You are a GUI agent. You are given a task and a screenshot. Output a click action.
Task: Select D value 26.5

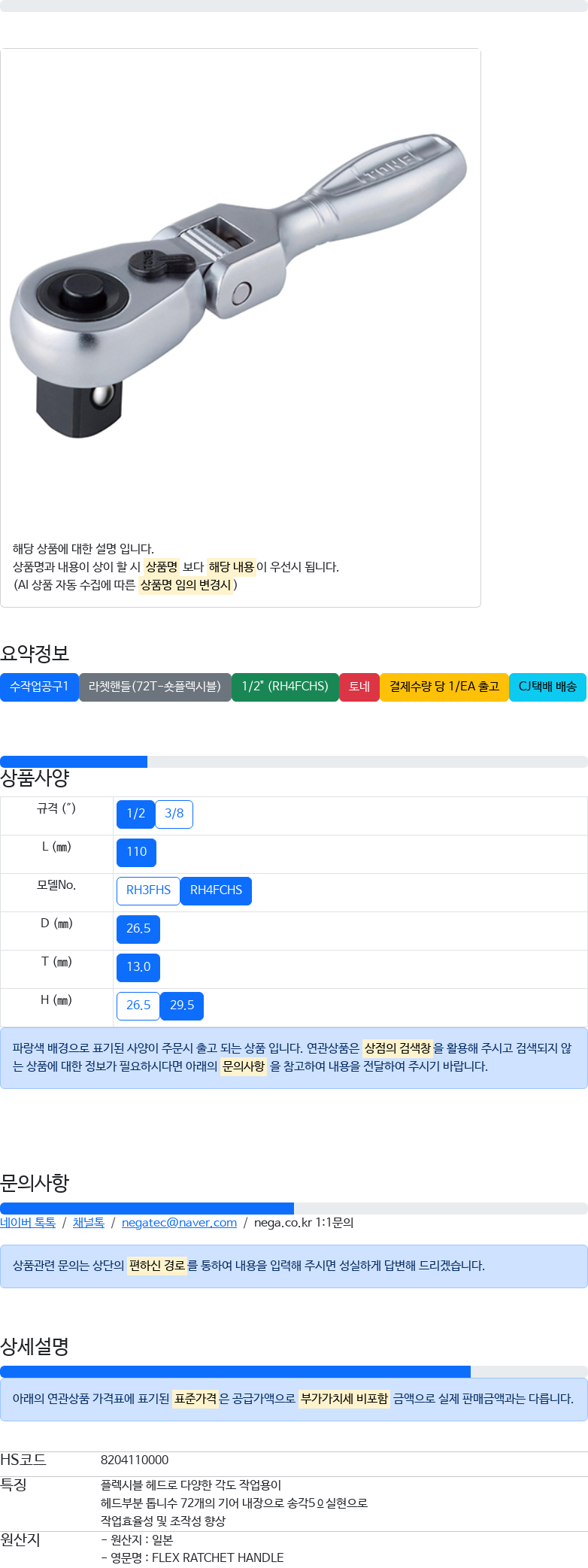(x=138, y=929)
